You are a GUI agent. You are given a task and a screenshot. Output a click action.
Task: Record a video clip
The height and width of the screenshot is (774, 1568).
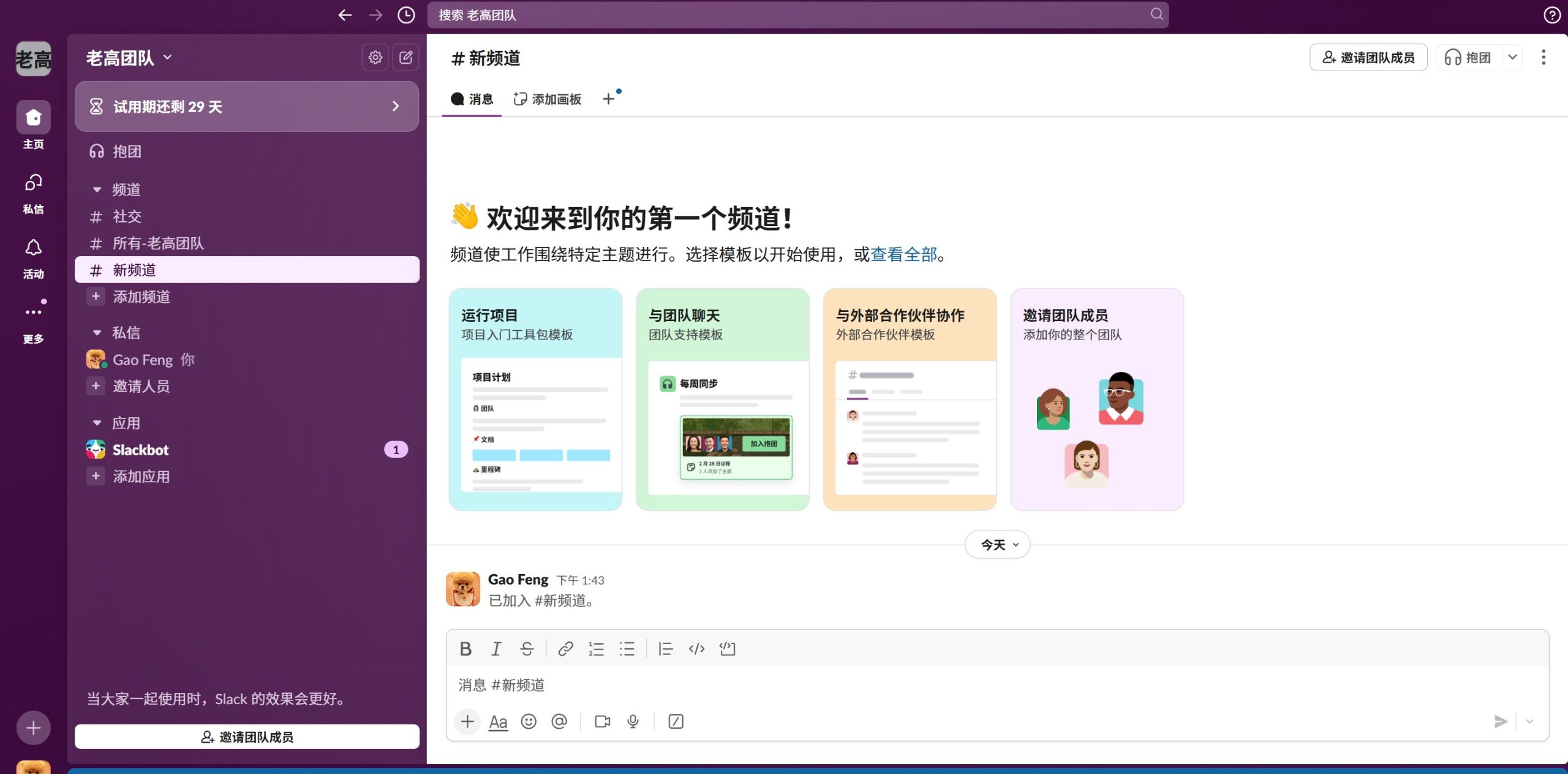click(602, 721)
